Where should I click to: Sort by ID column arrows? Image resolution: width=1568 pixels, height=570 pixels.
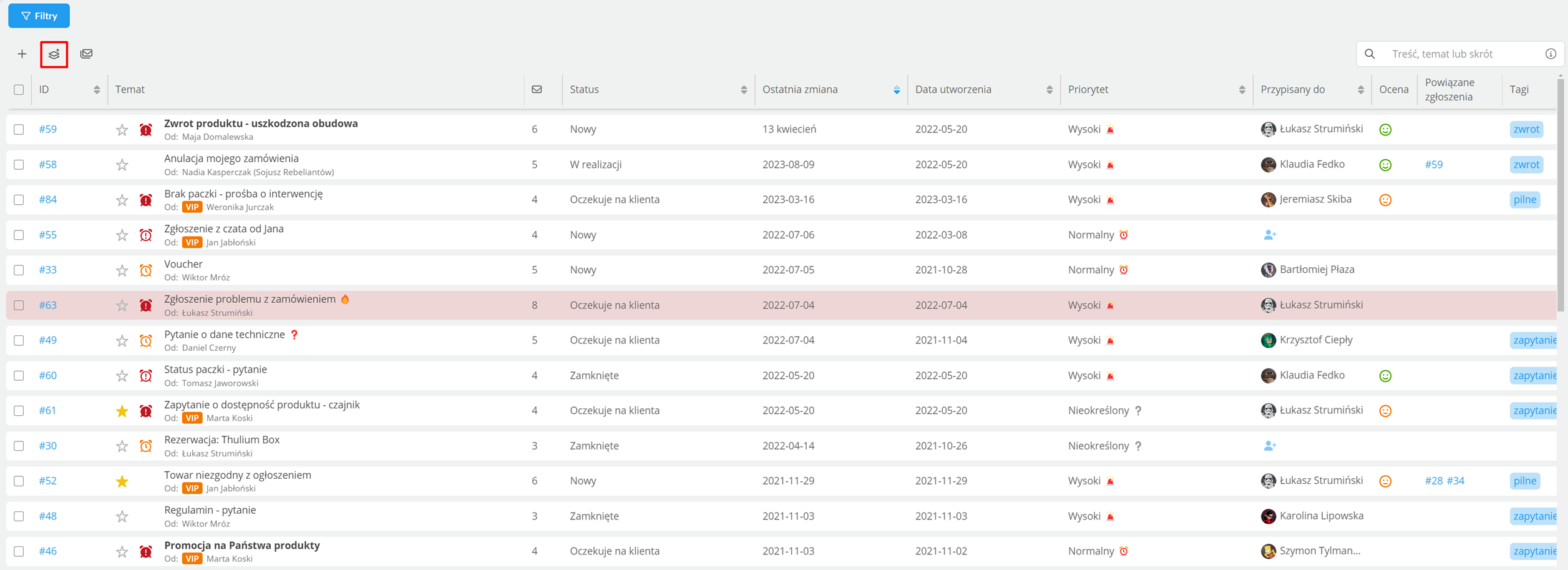[x=97, y=90]
